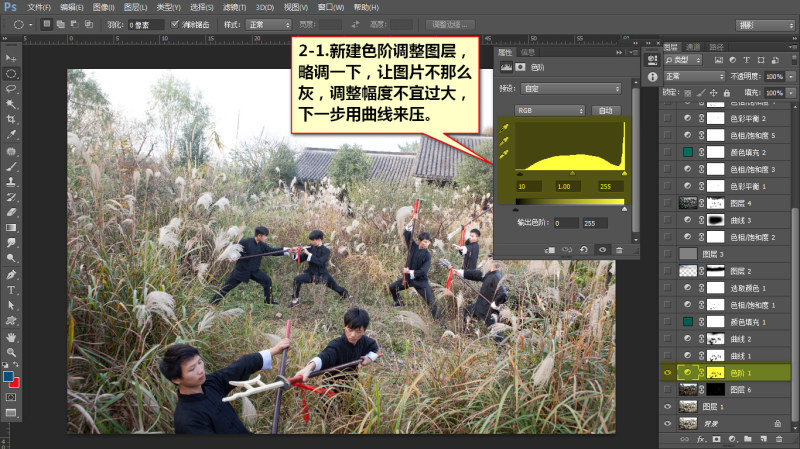Delete the adjustment layer from Properties panel
The height and width of the screenshot is (449, 800).
tap(619, 250)
